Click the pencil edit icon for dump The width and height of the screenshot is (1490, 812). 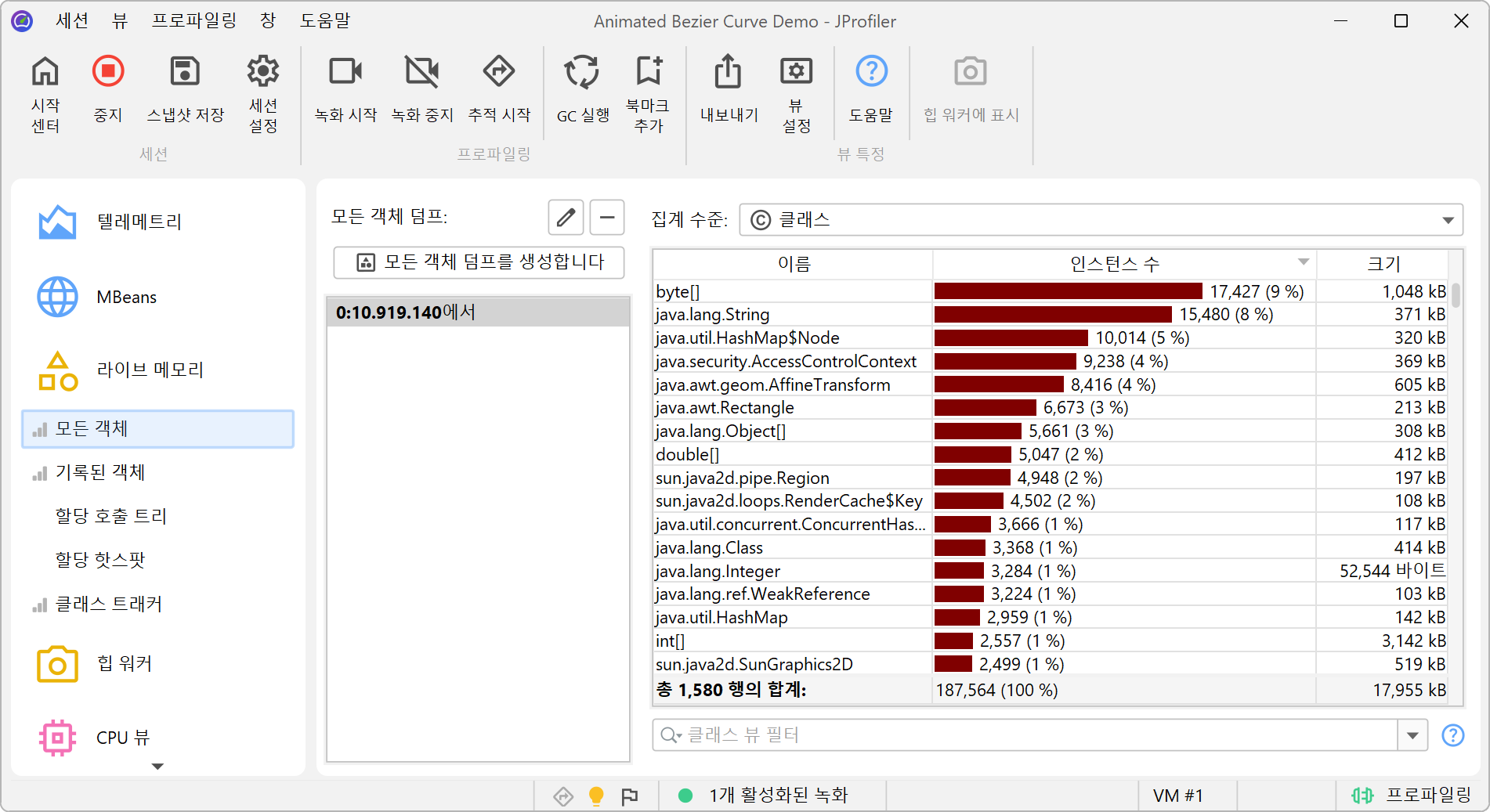click(566, 217)
